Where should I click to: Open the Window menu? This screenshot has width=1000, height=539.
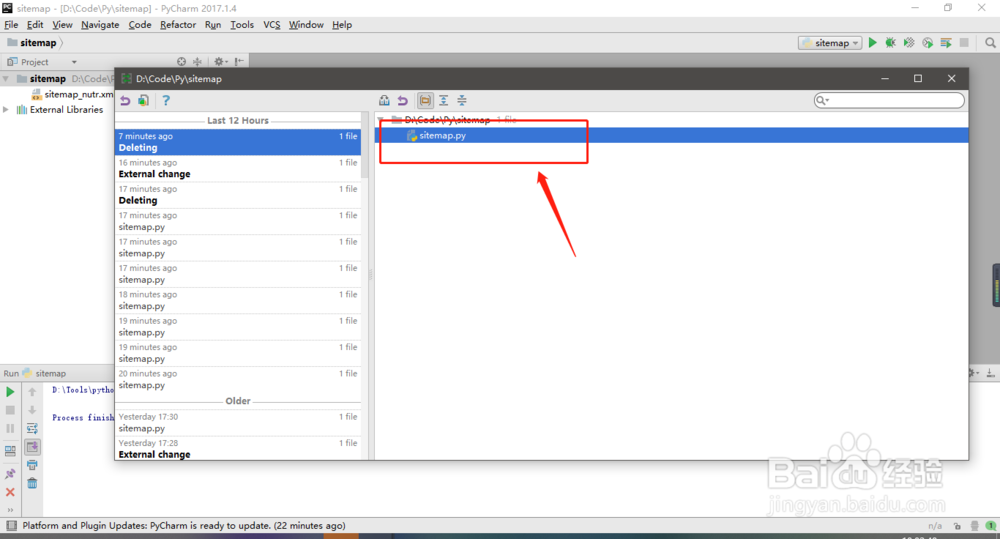coord(306,25)
